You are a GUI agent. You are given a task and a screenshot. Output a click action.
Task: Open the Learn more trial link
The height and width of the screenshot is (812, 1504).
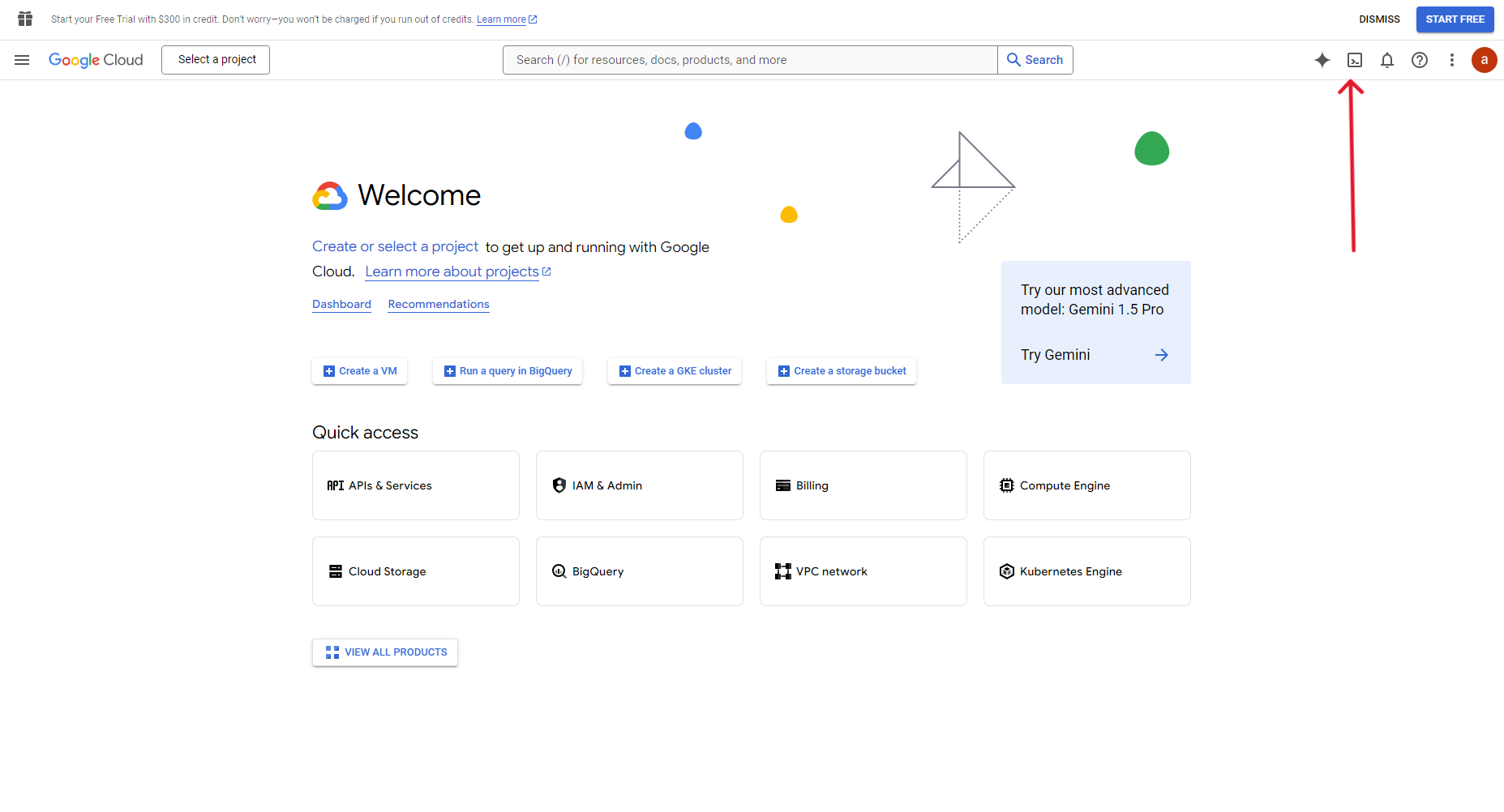click(507, 19)
